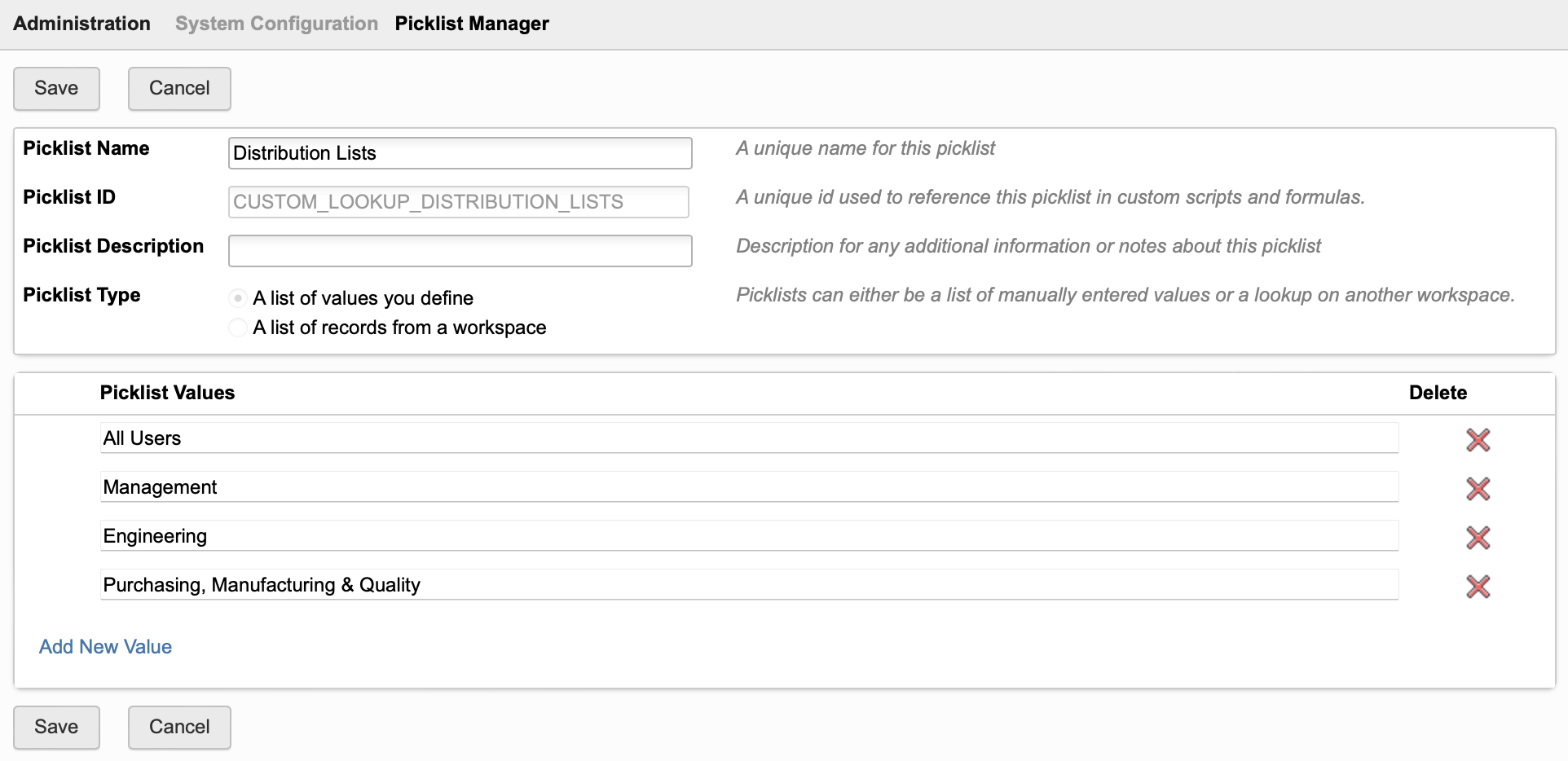
Task: Select the Picklist Manager breadcrumb
Action: 472,24
